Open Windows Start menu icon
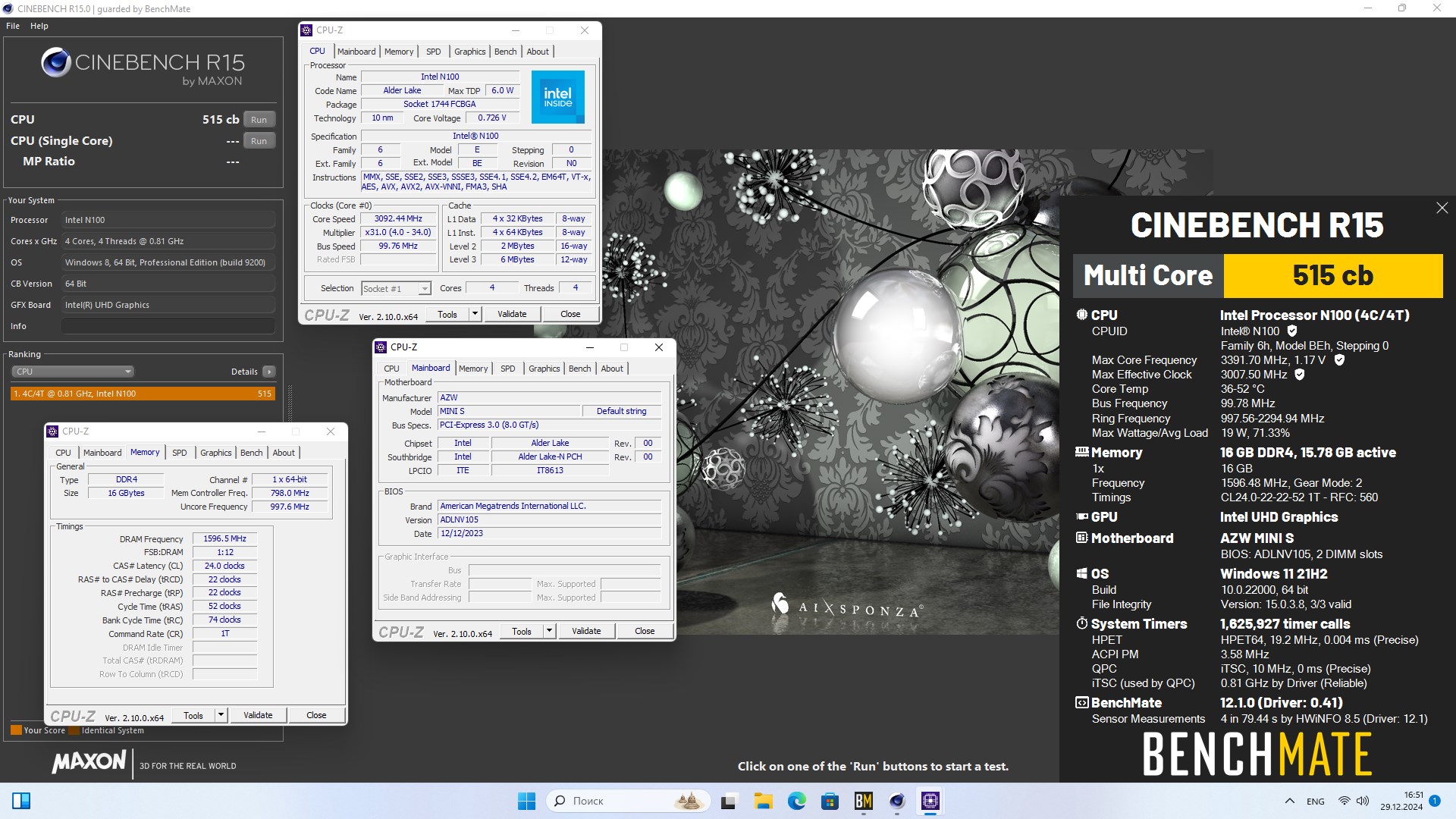This screenshot has width=1456, height=819. [x=526, y=801]
